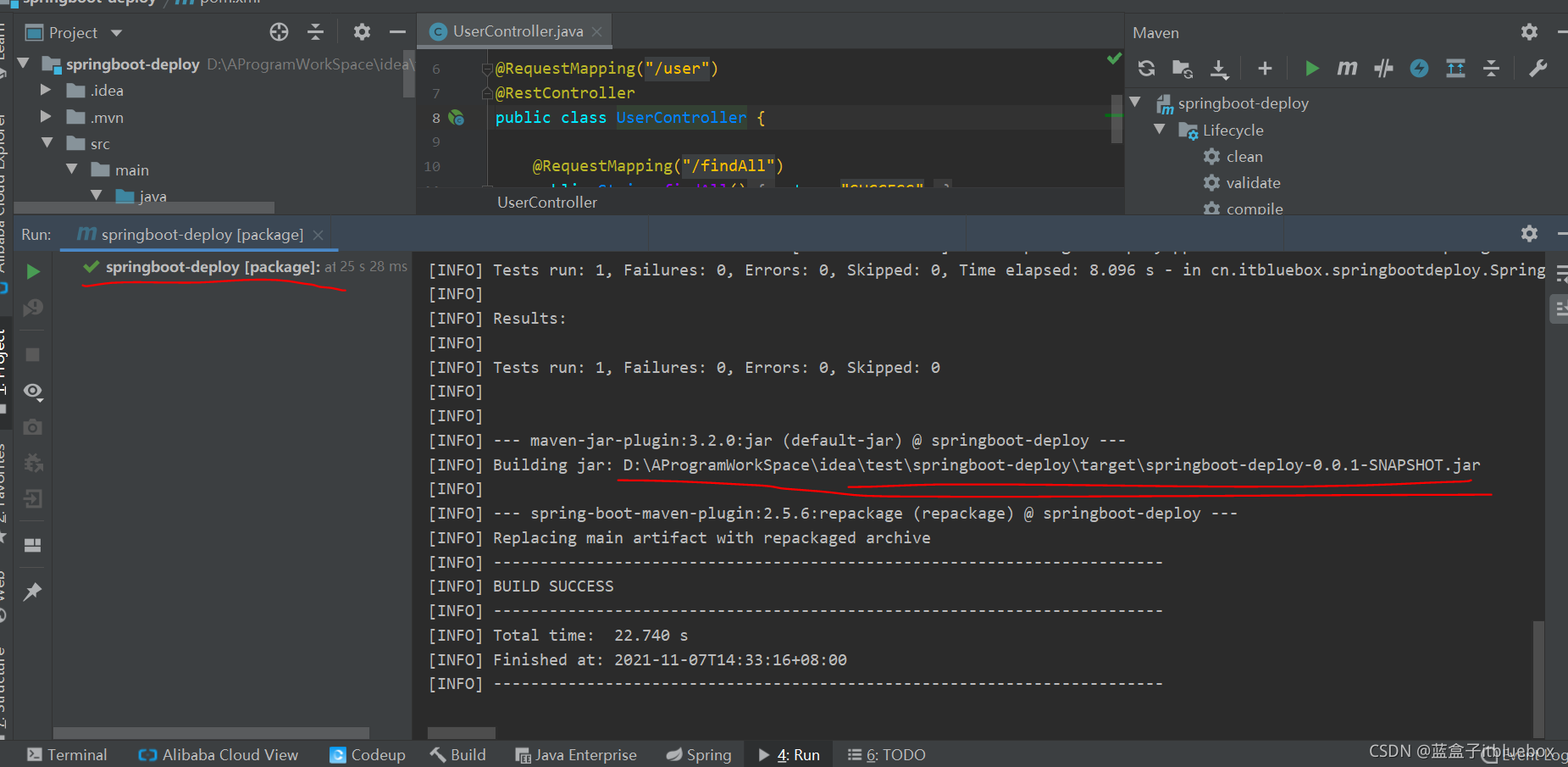Expand the .mvn folder
Screen dimensions: 1568x767
[47, 117]
